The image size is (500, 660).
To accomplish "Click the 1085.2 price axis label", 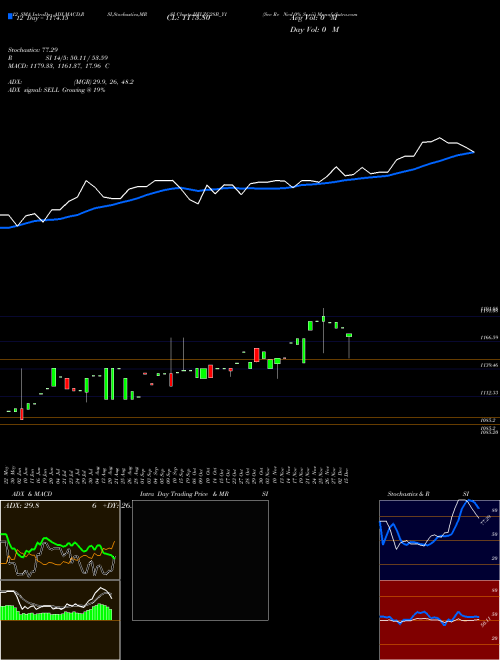I will pyautogui.click(x=489, y=420).
